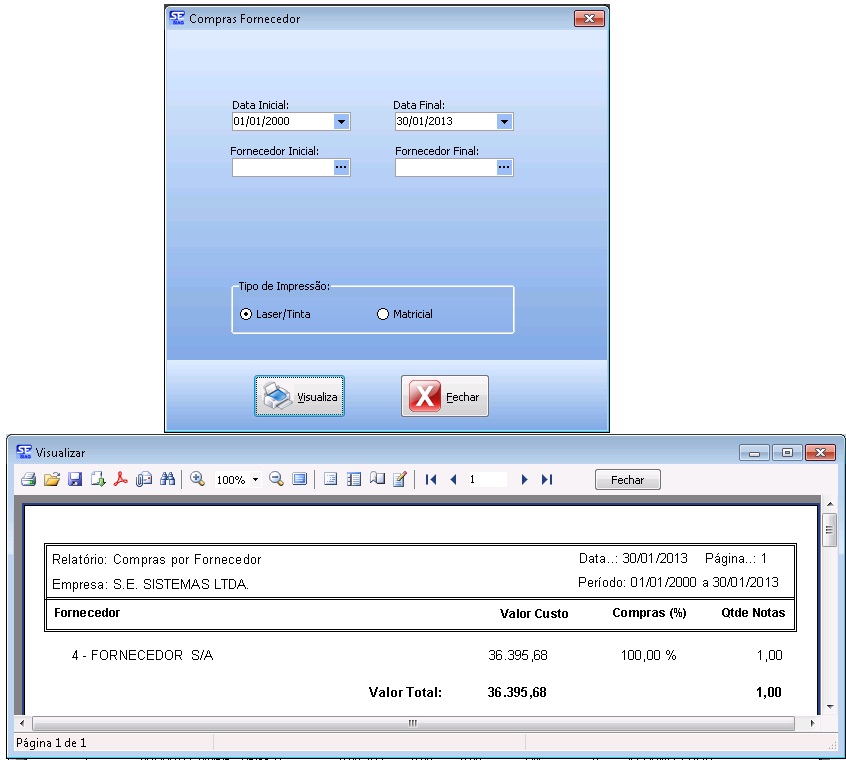Viewport: 846px width, 760px height.
Task: Open report file with folder icon
Action: click(x=52, y=480)
